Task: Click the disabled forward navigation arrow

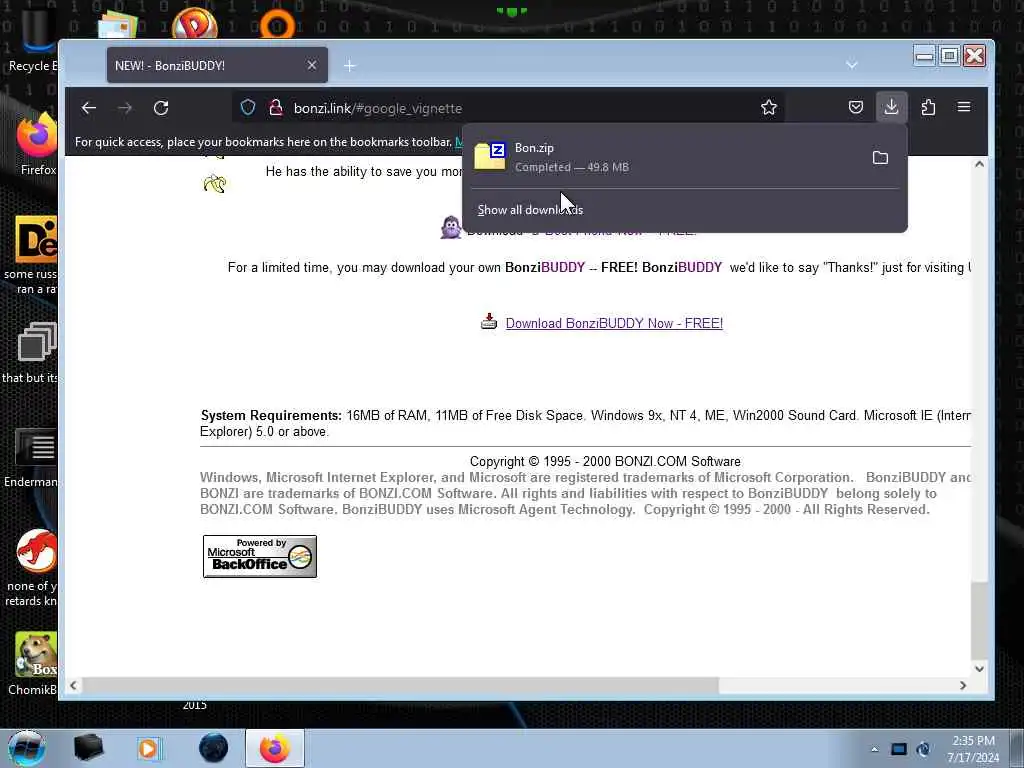Action: (x=125, y=108)
